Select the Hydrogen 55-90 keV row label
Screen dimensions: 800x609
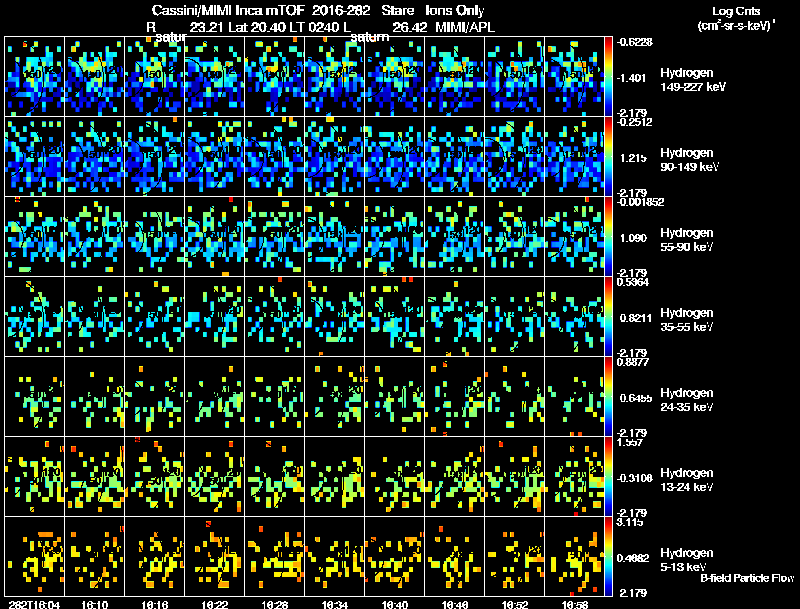687,240
